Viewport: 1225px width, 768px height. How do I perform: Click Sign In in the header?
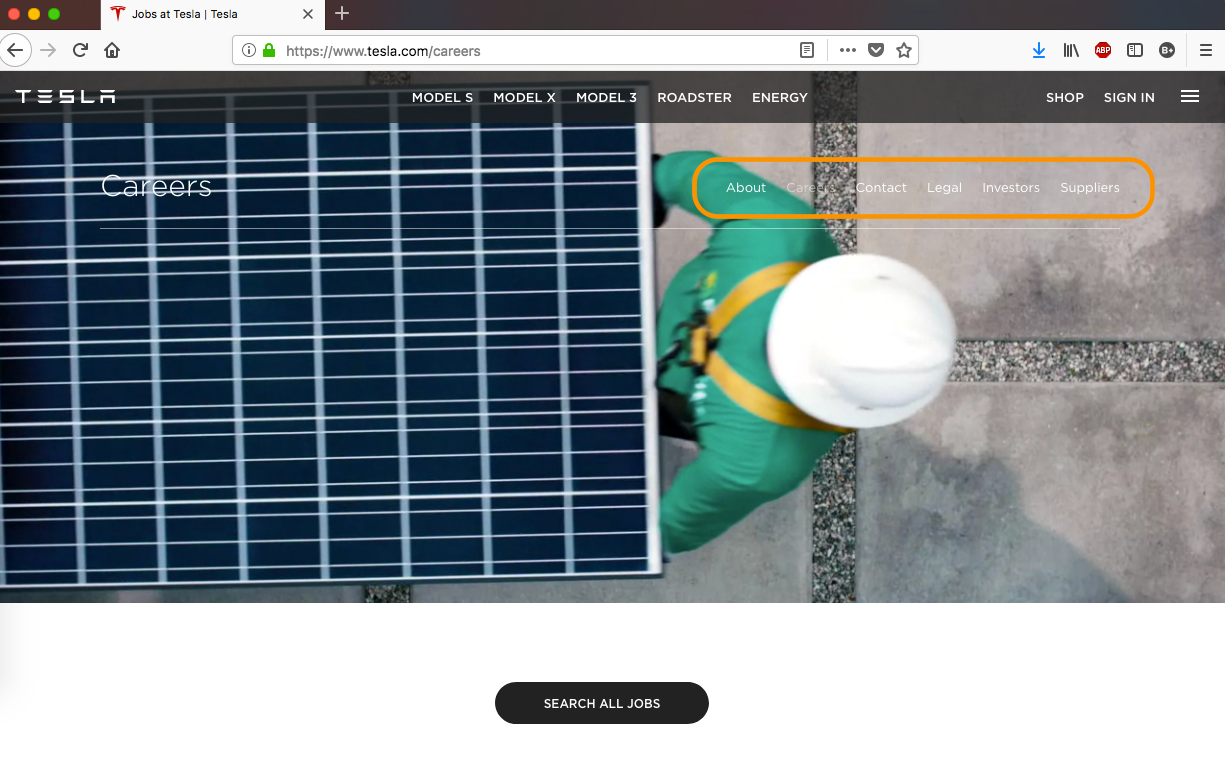click(1129, 98)
